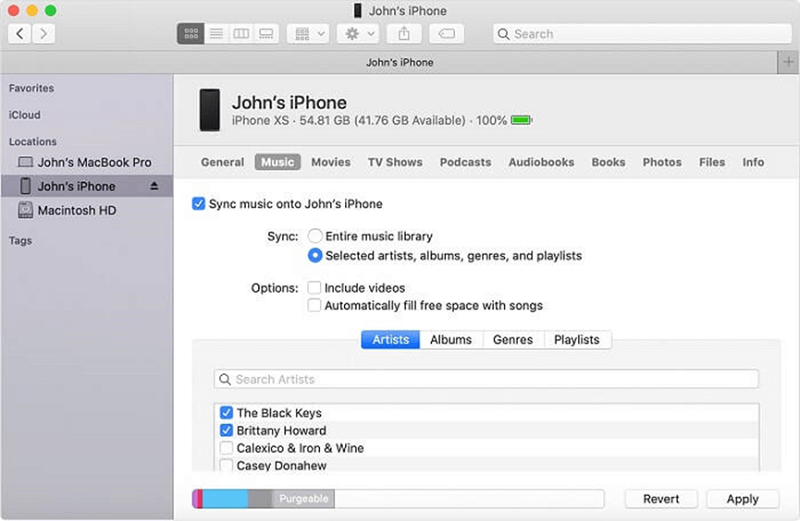Select the Entire music library option
800x521 pixels.
pyautogui.click(x=315, y=236)
